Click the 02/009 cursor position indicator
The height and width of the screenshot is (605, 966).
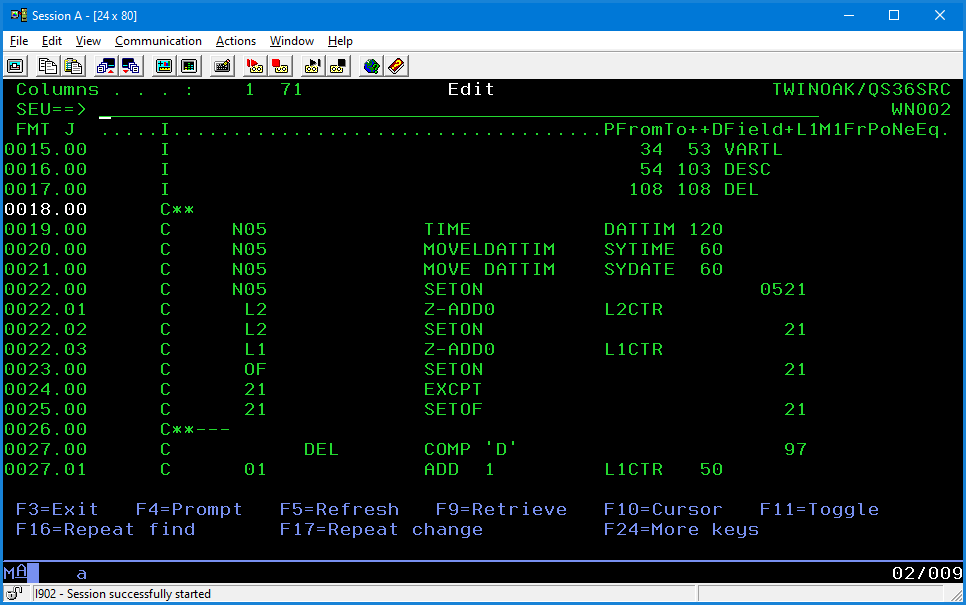927,574
